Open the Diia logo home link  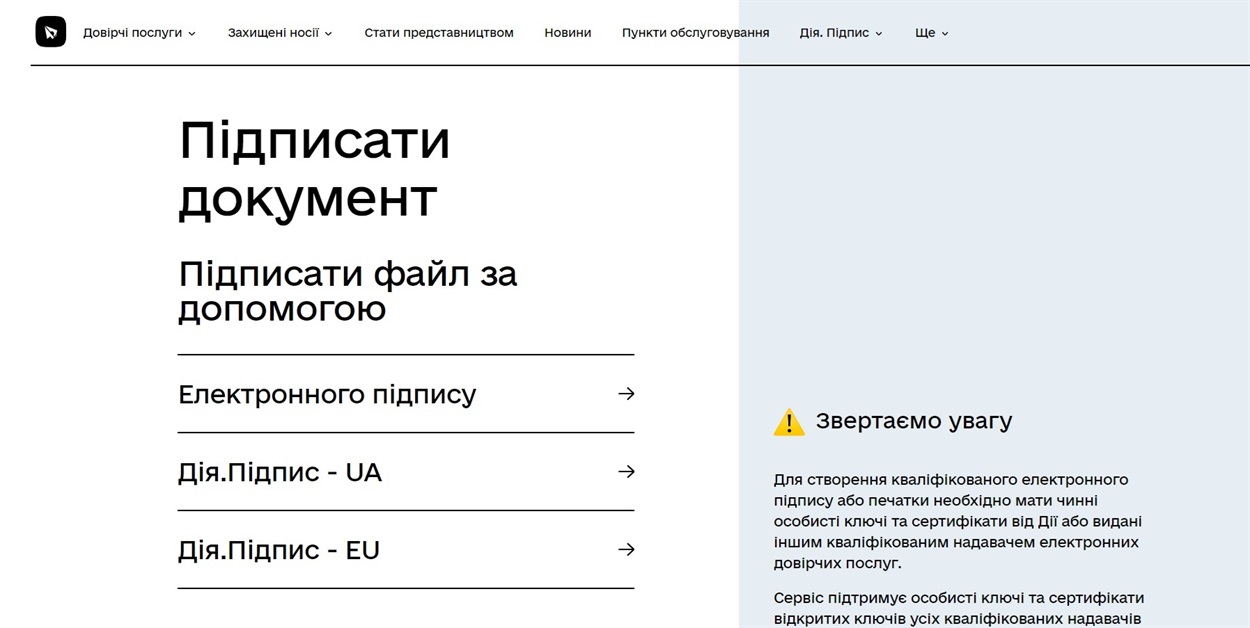[x=51, y=32]
